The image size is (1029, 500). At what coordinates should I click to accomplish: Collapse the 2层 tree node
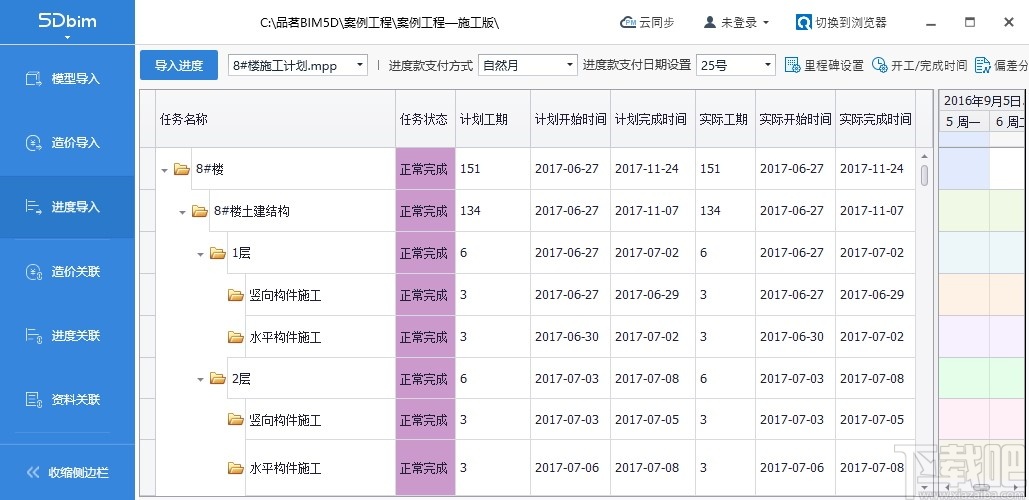200,379
